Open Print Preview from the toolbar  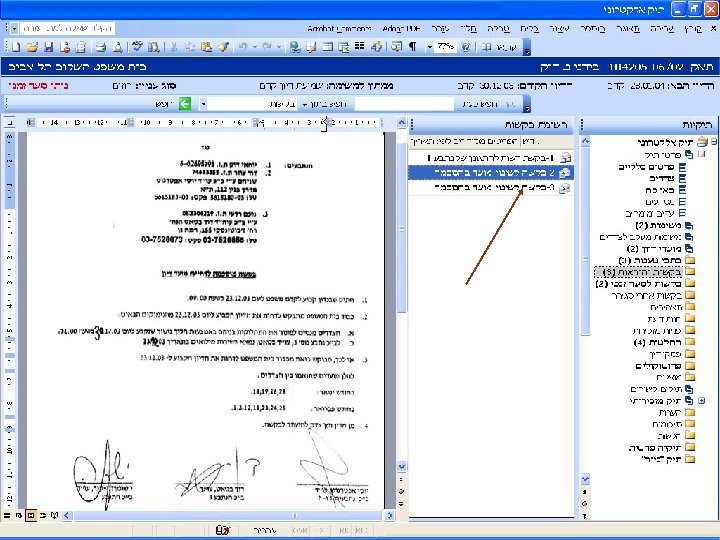[118, 47]
